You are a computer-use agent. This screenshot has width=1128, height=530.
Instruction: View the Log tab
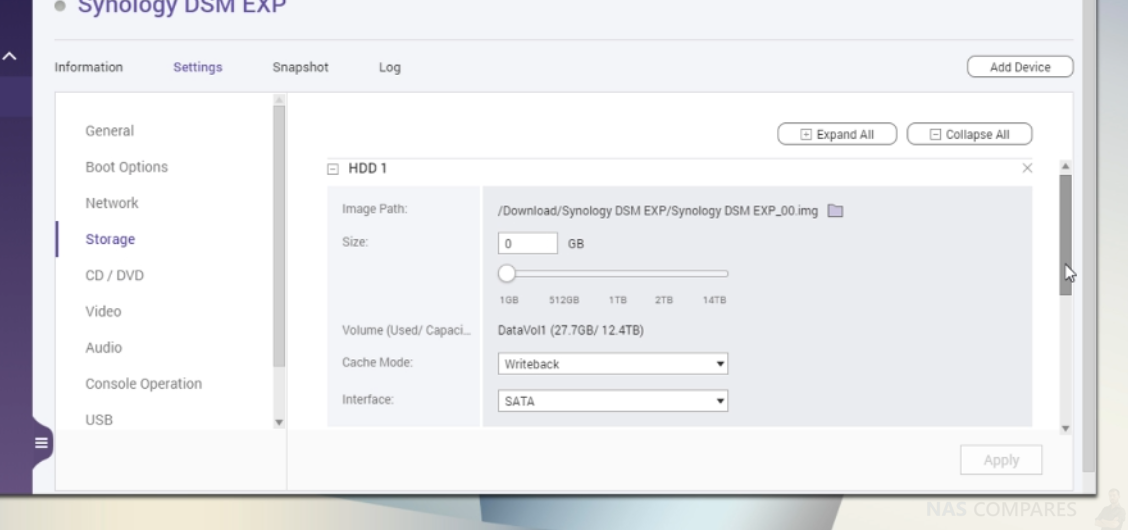(389, 67)
